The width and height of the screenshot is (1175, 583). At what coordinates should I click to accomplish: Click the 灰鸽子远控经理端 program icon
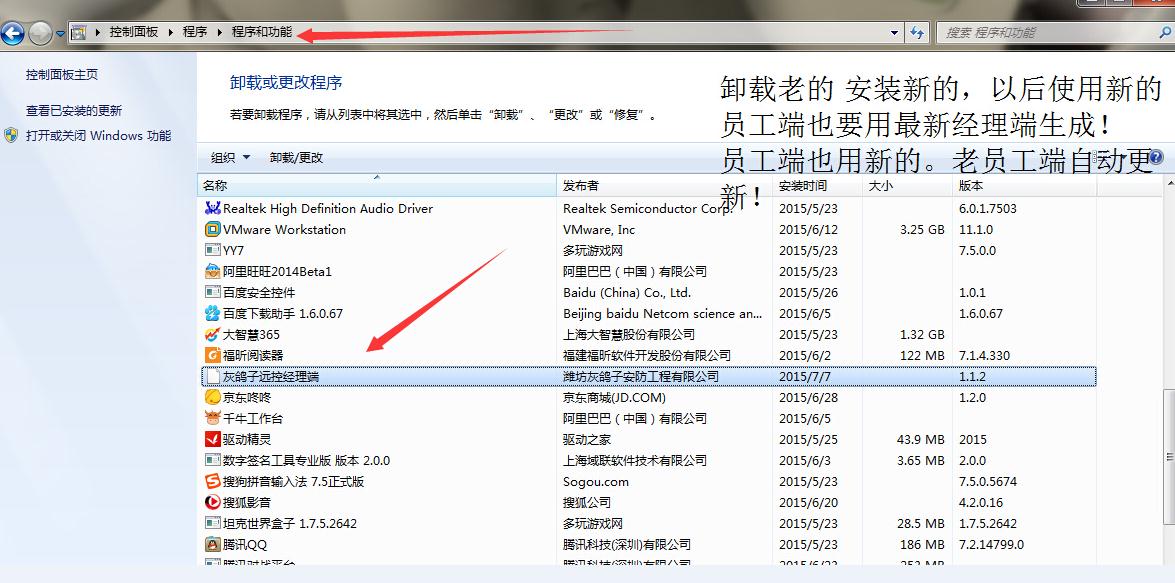(x=213, y=376)
